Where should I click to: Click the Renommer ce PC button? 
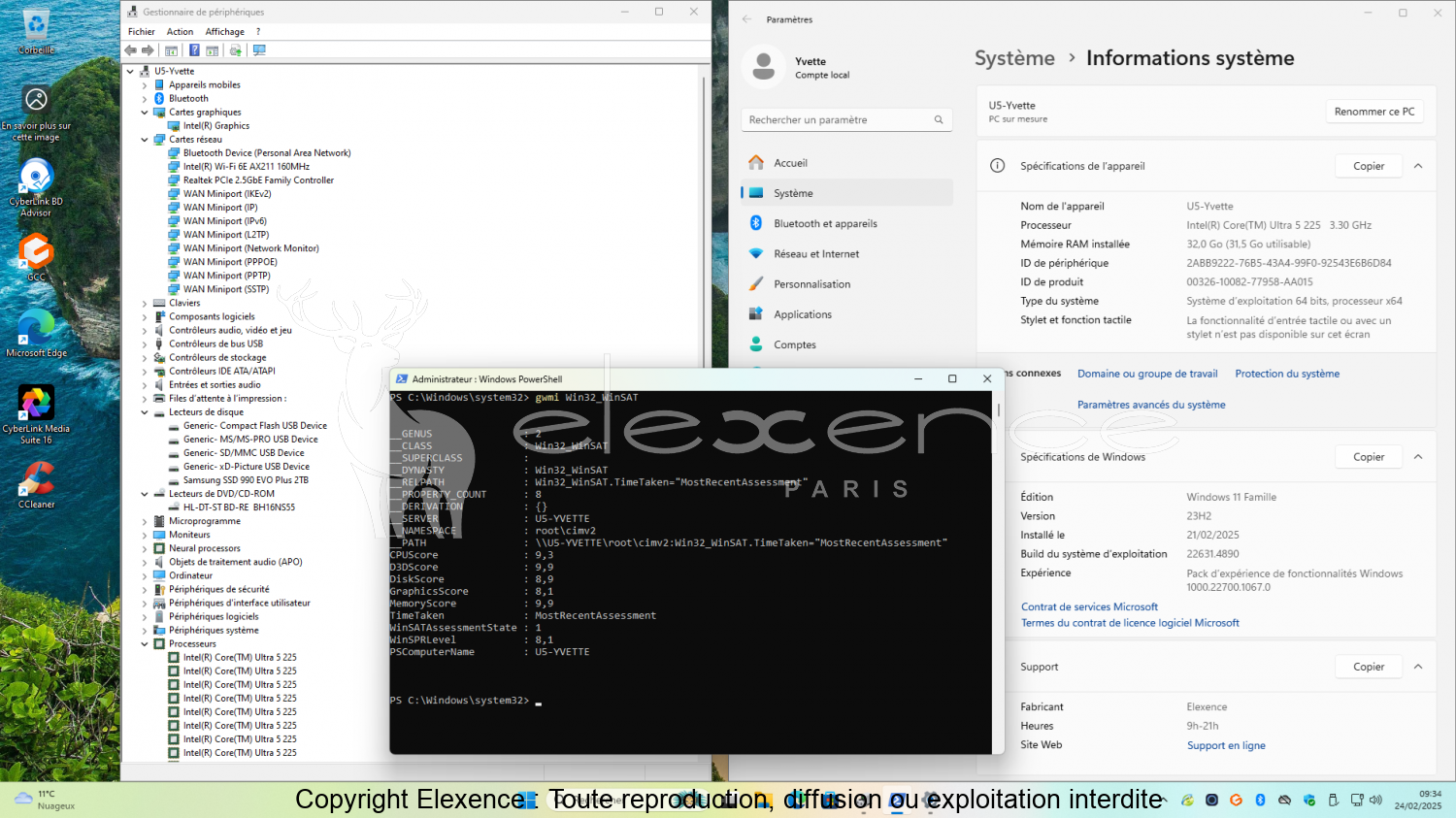coord(1374,112)
